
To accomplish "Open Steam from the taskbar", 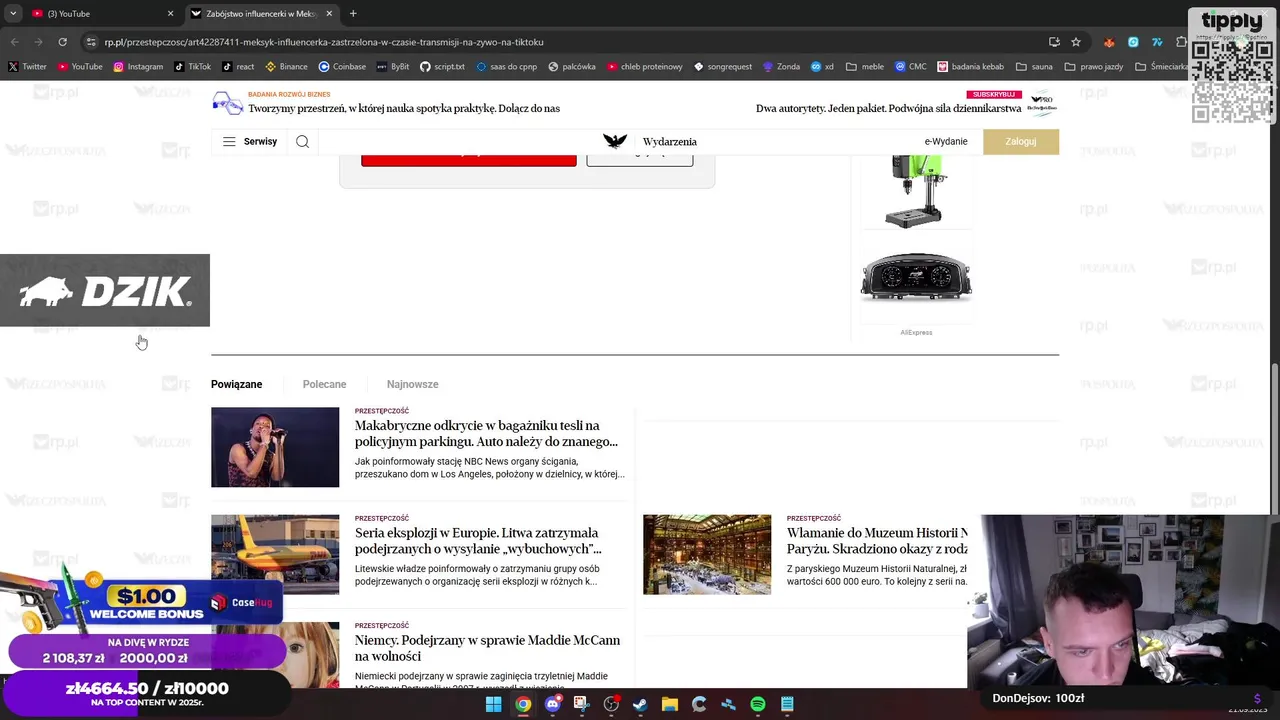I will tap(640, 704).
